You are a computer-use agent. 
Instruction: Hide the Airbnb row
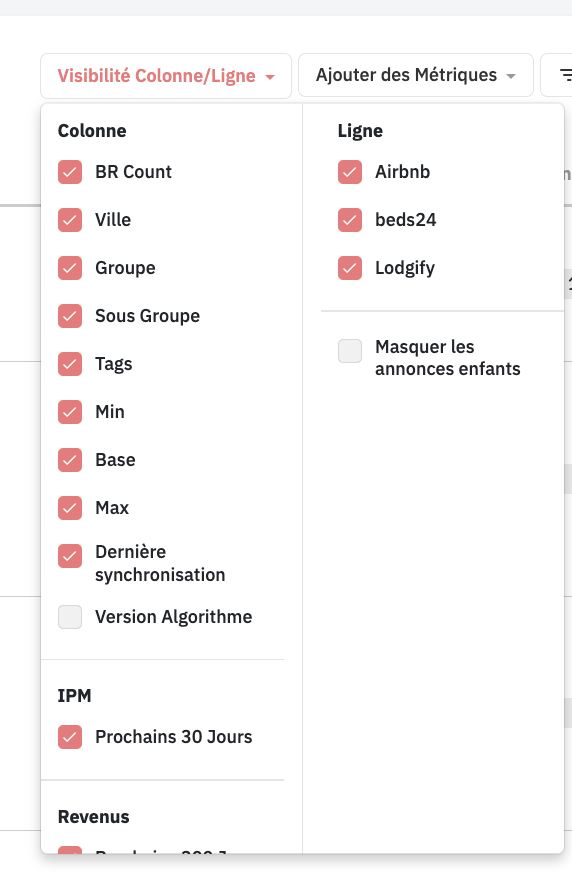(350, 172)
